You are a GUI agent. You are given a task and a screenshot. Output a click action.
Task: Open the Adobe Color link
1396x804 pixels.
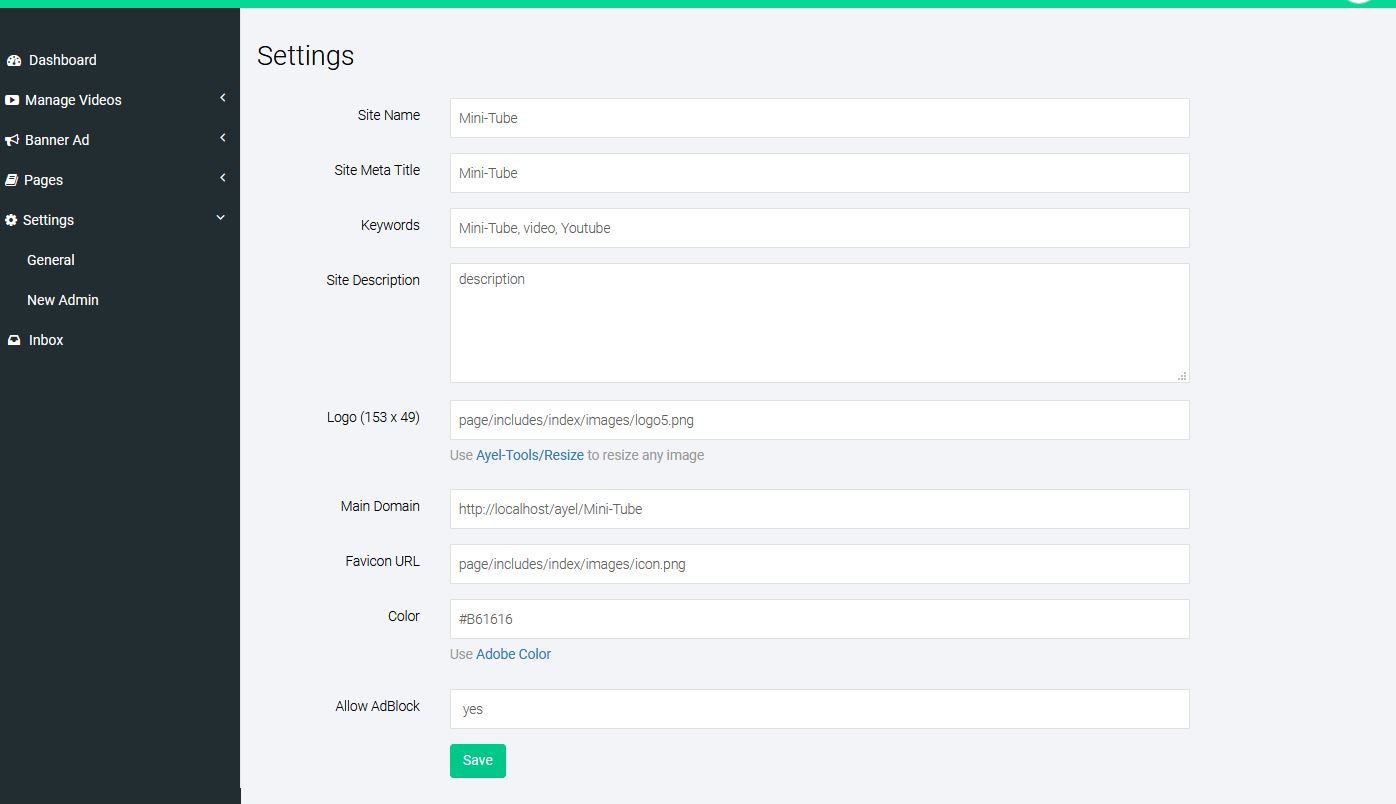(x=513, y=654)
